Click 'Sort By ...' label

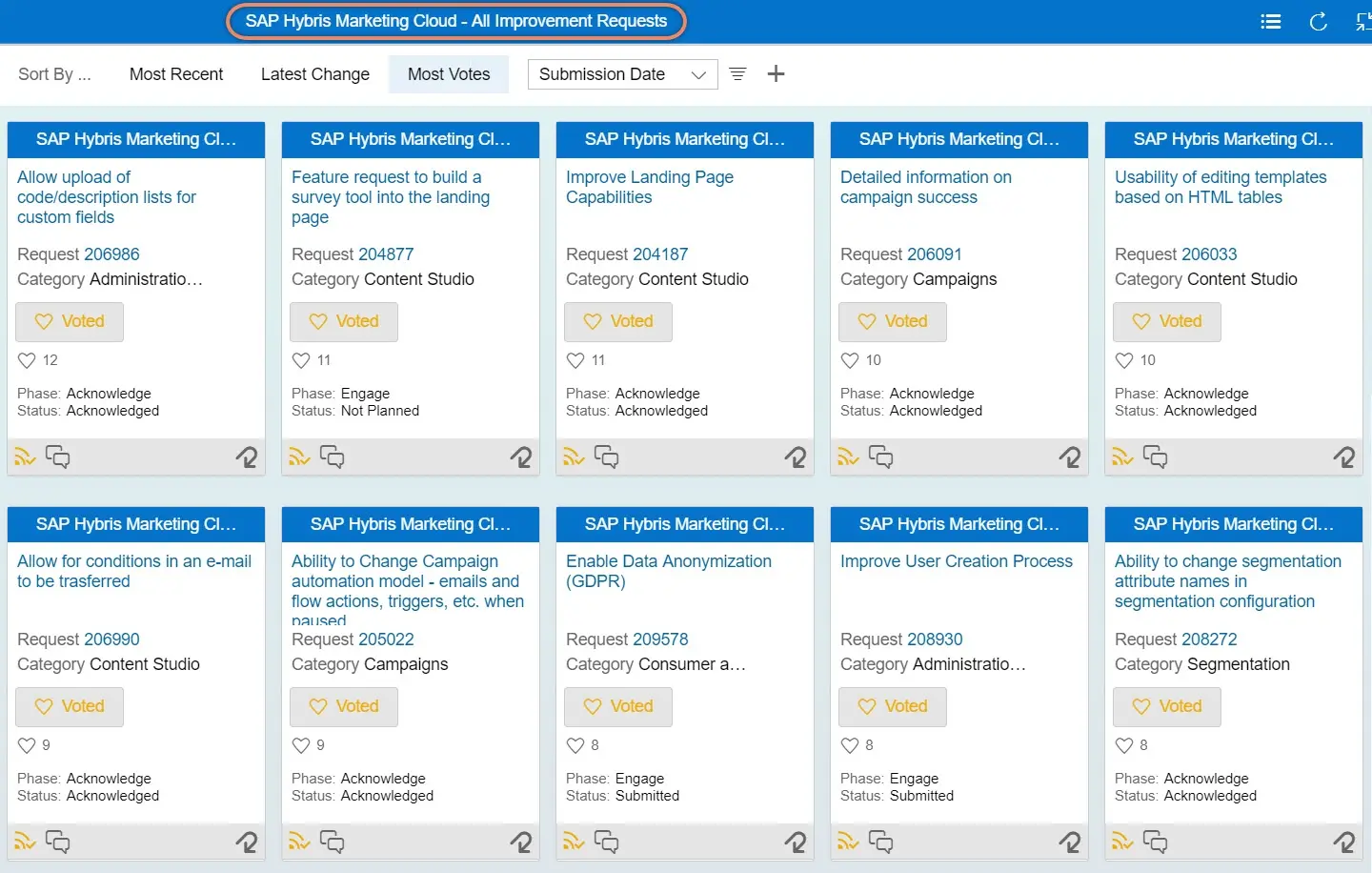click(x=54, y=74)
